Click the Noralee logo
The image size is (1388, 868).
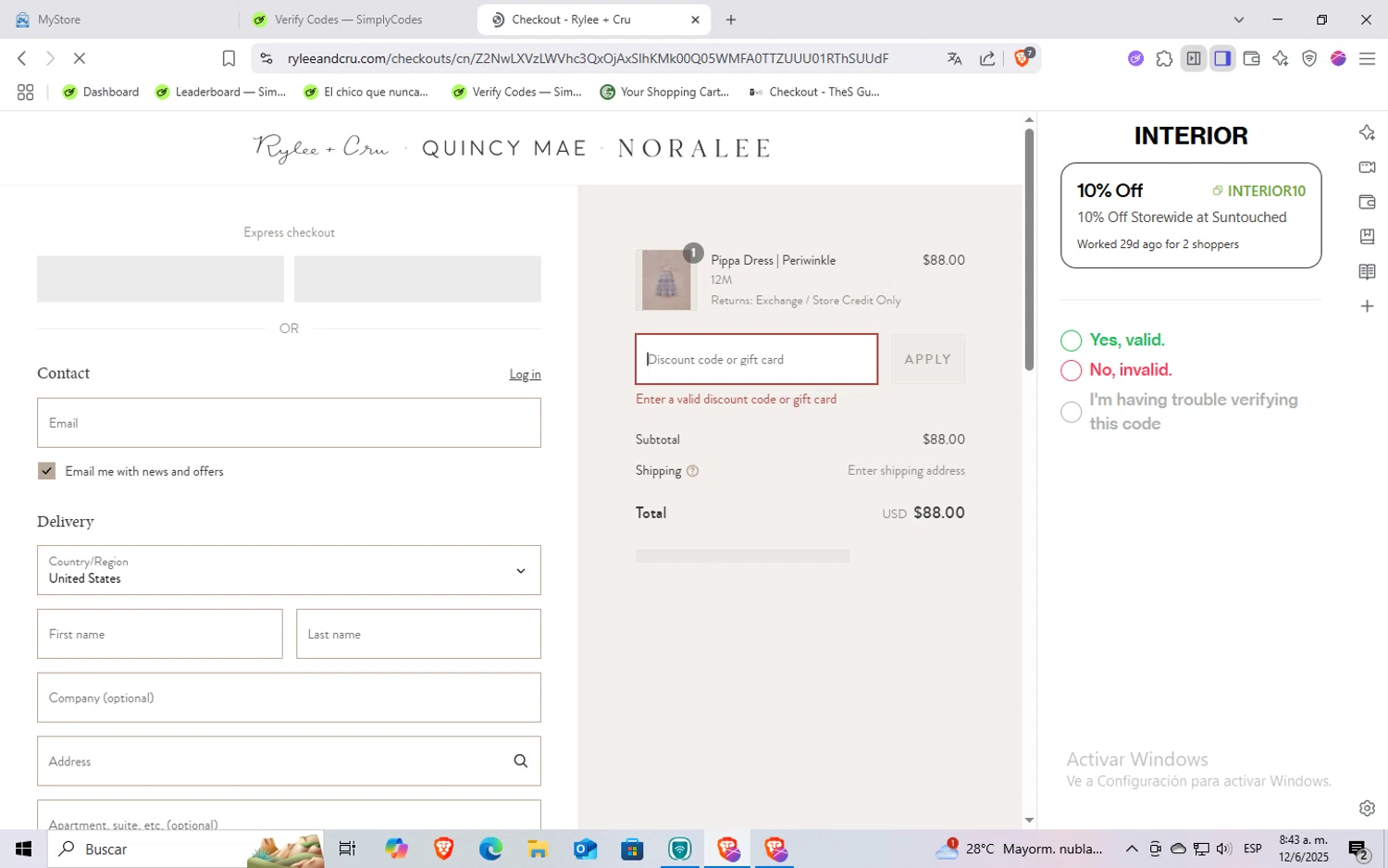(x=694, y=148)
